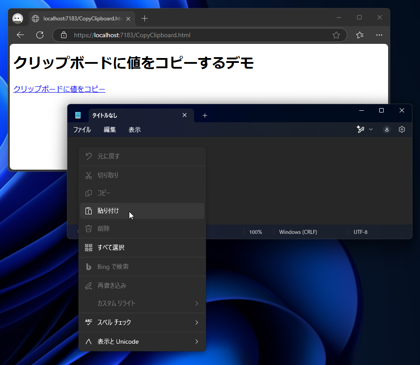Viewport: 420px width, 365px height.
Task: Open the 表示 menu in Notepad
Action: [135, 130]
